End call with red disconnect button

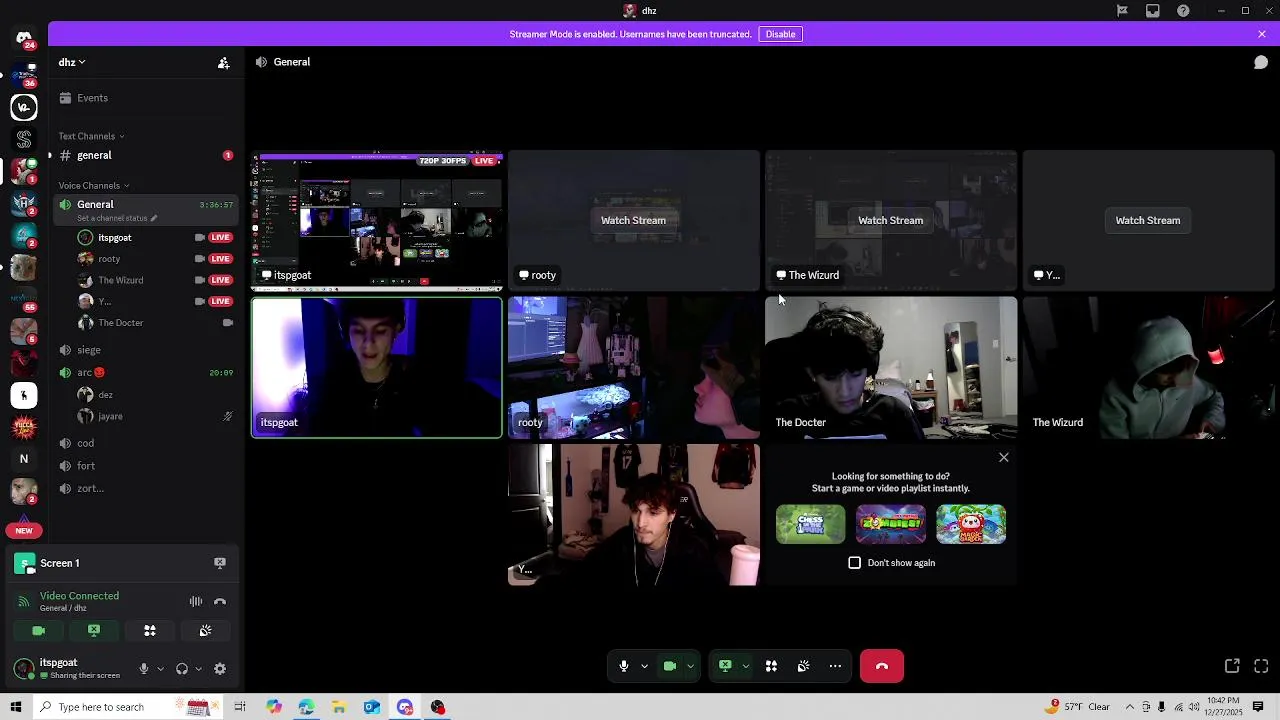(882, 666)
